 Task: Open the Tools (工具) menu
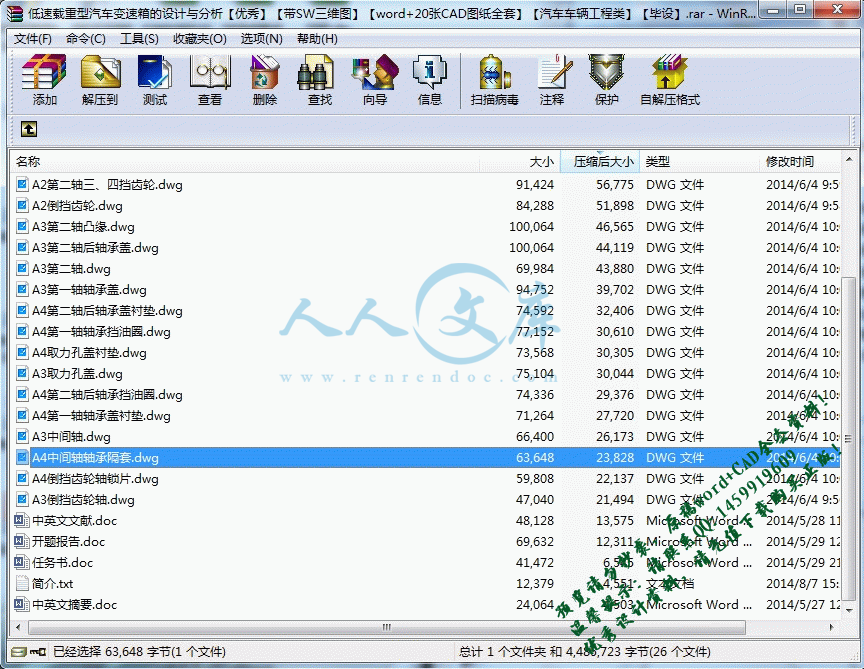[x=139, y=39]
